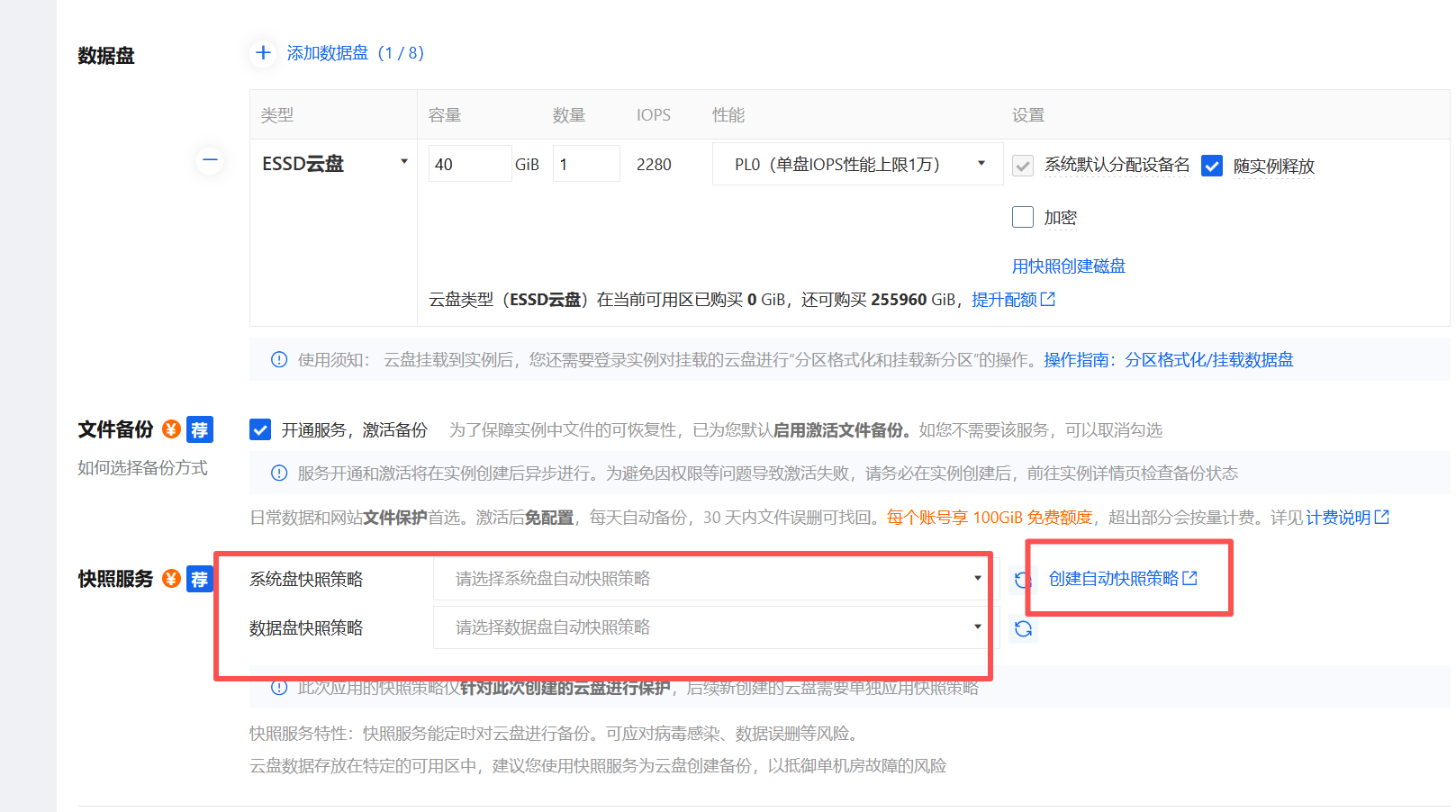Click the info icon before 服务开通和激活
Image resolution: width=1456 pixels, height=812 pixels.
[x=279, y=474]
